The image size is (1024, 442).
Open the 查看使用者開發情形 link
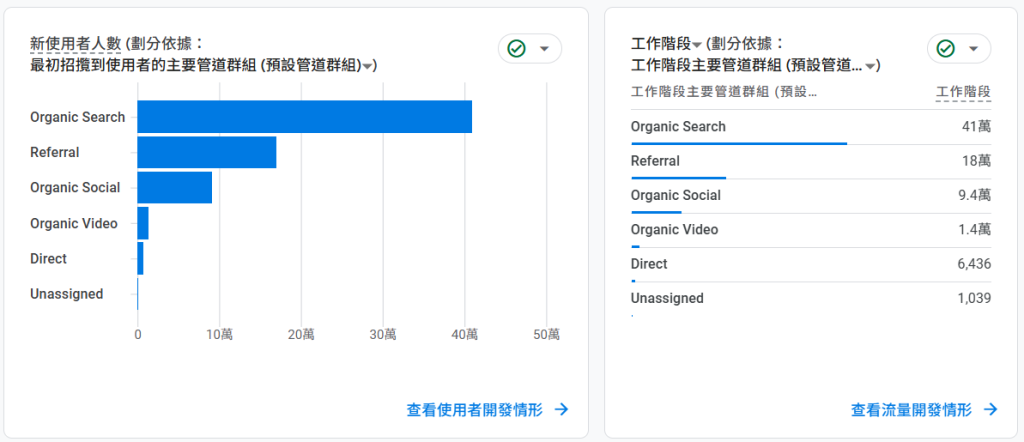coord(487,409)
